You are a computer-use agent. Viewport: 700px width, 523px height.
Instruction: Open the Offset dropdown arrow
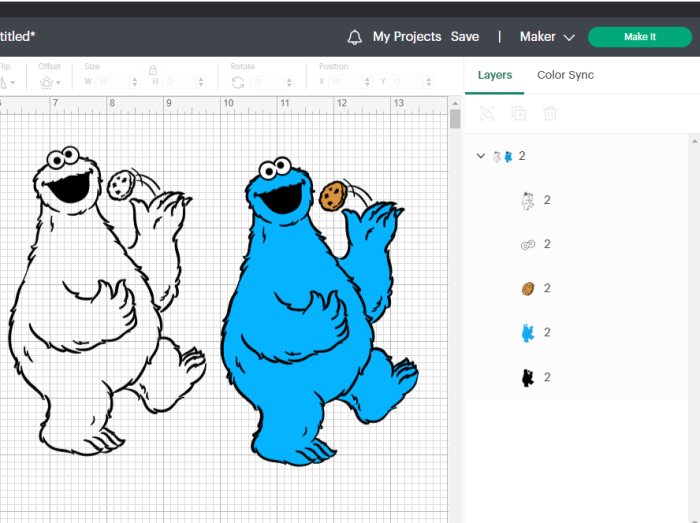click(58, 83)
